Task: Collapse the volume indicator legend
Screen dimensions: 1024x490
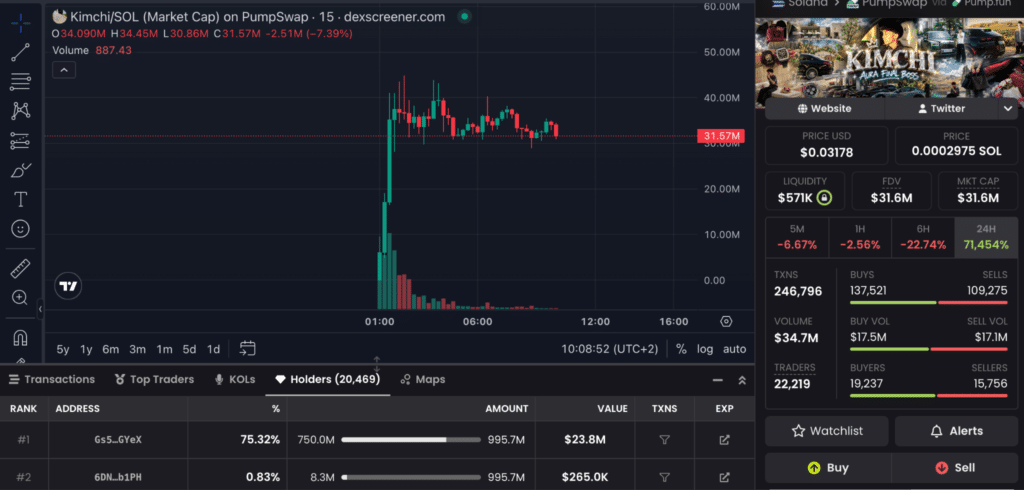Action: (x=64, y=70)
